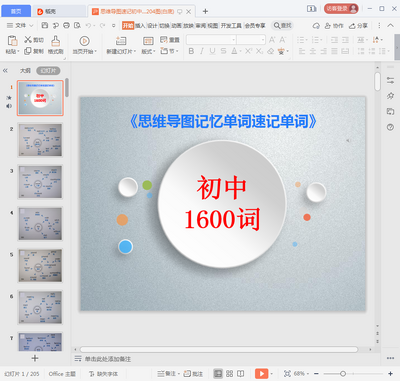The image size is (400, 381).
Task: Switch to Slide Sorter view
Action: pos(229,374)
